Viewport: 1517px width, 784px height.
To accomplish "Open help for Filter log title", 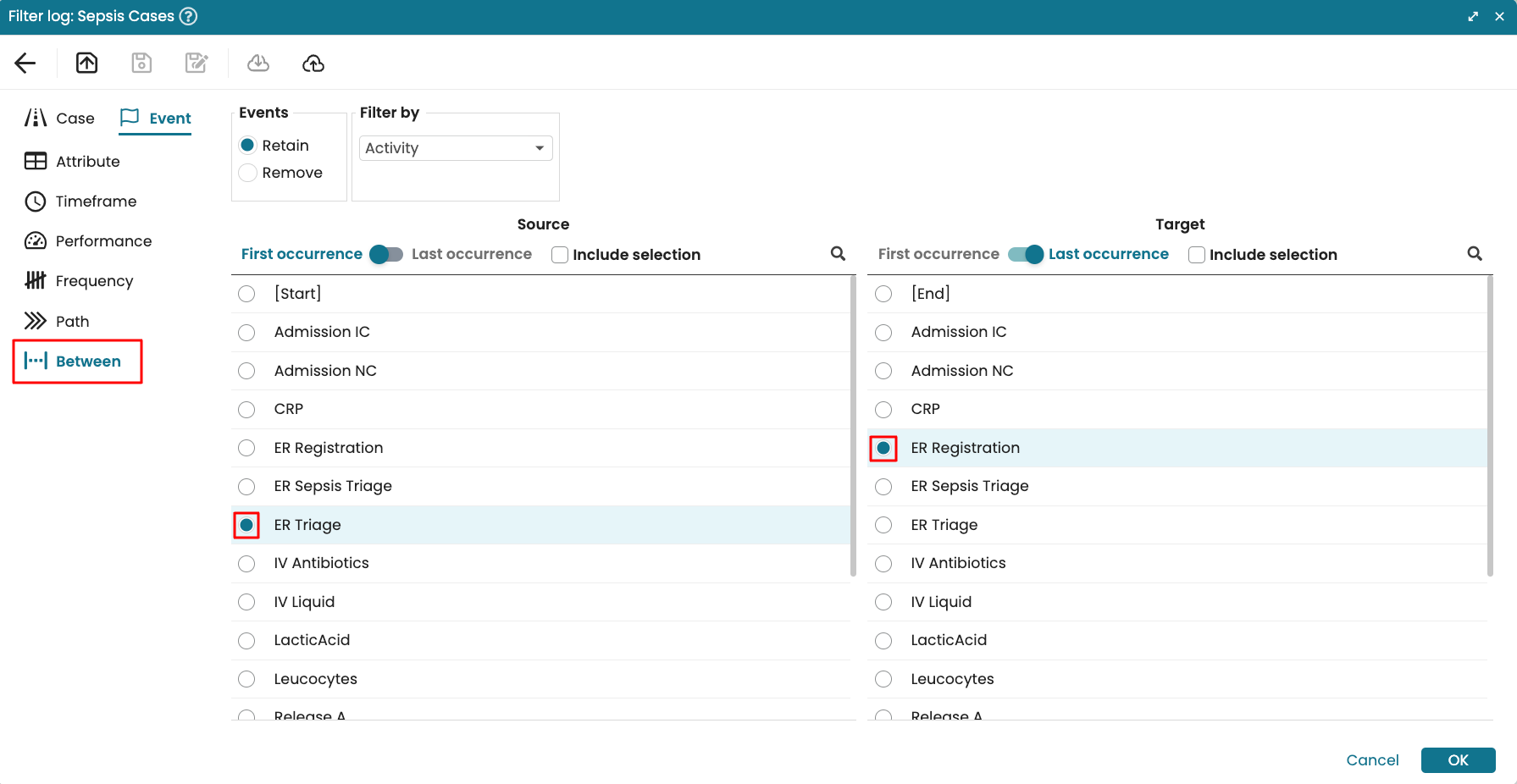I will (189, 16).
